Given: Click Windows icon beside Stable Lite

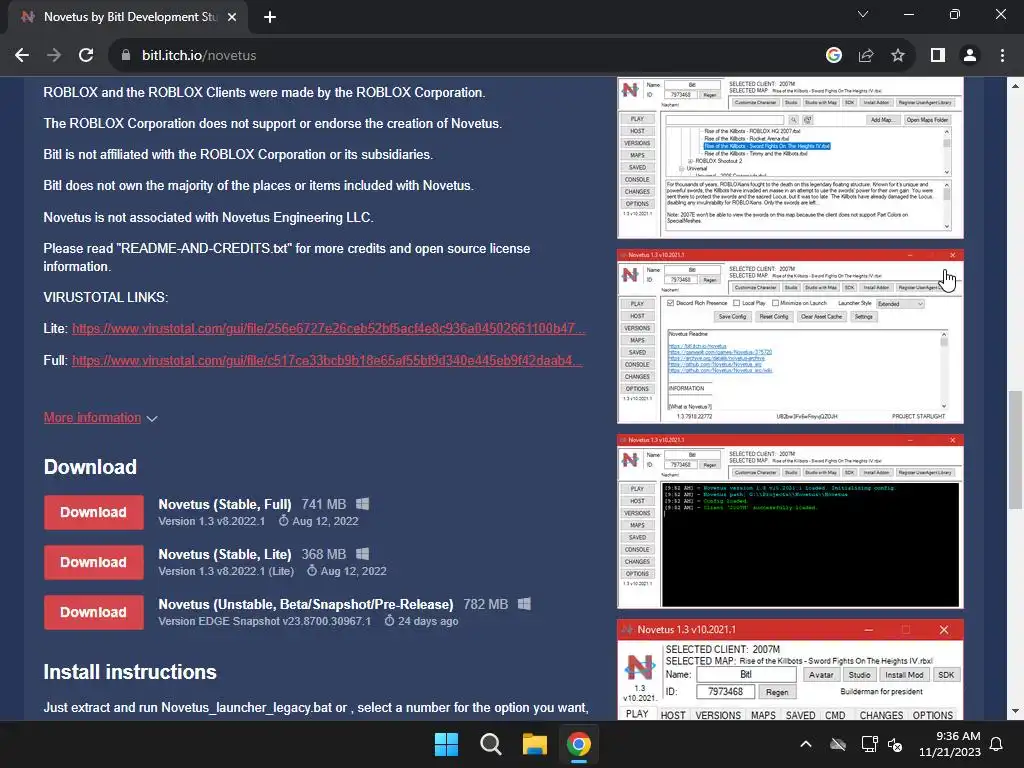Looking at the screenshot, I should tap(362, 554).
